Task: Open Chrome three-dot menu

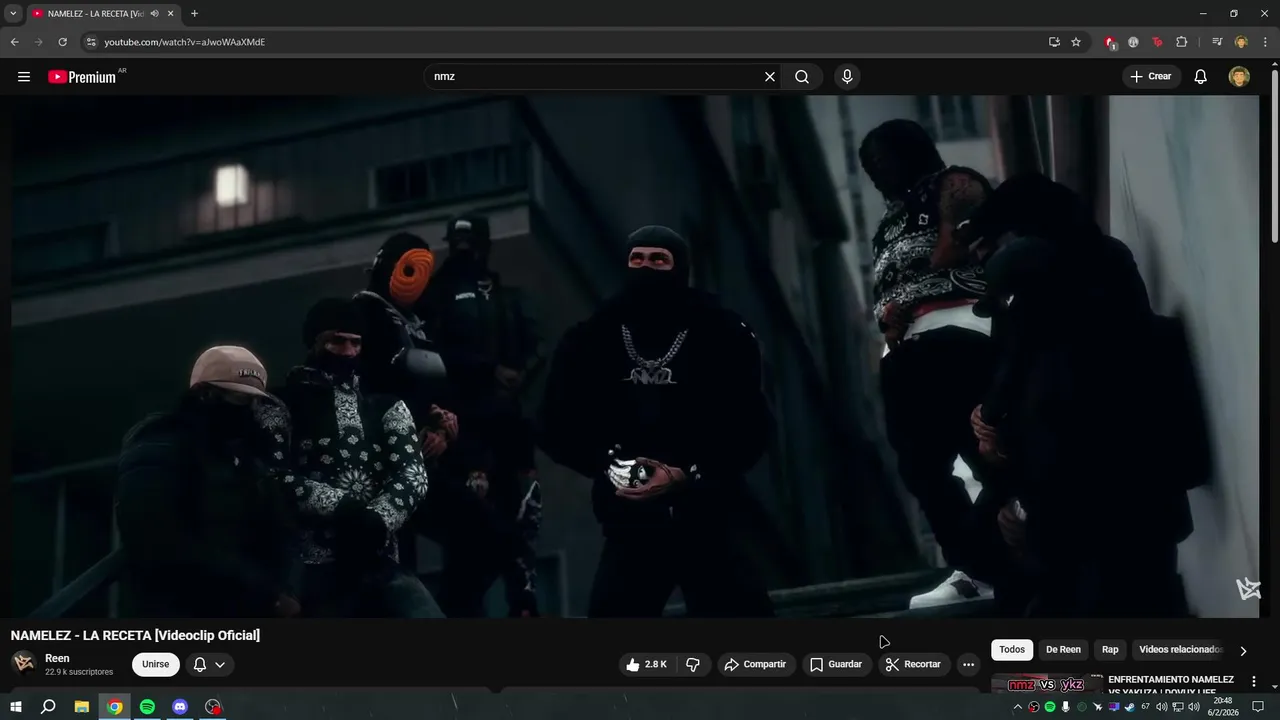Action: [1265, 42]
